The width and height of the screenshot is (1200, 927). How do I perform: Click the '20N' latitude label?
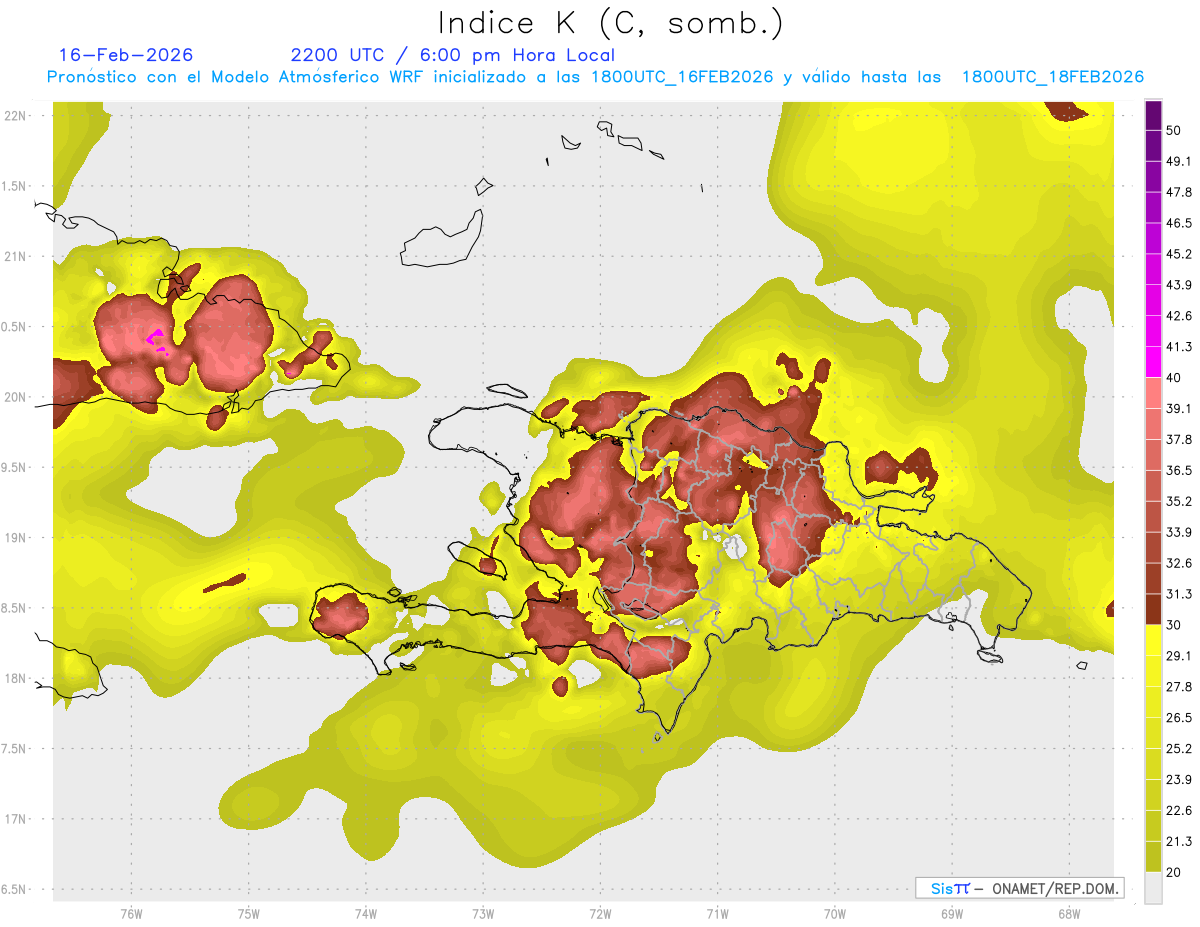pyautogui.click(x=17, y=397)
